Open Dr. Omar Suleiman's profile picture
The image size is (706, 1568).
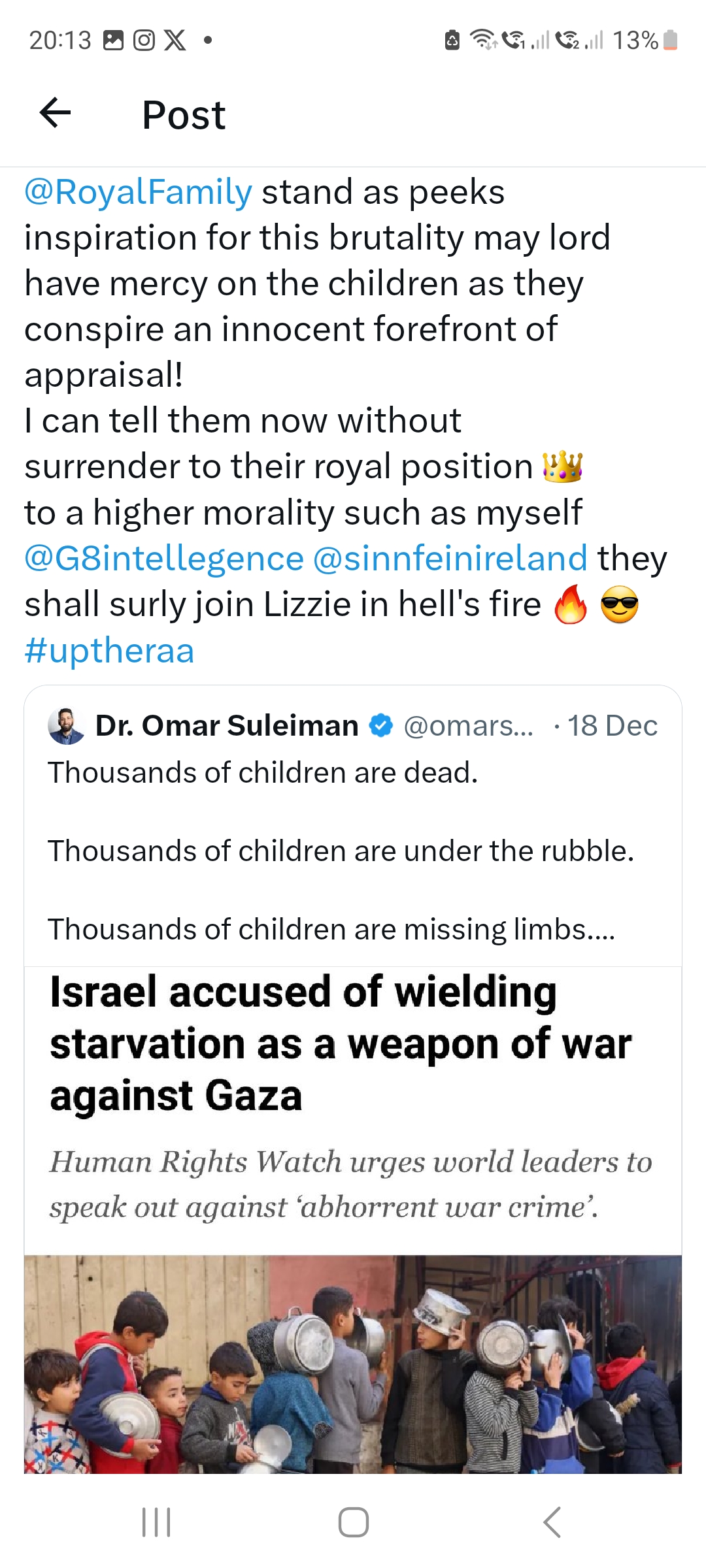(66, 726)
